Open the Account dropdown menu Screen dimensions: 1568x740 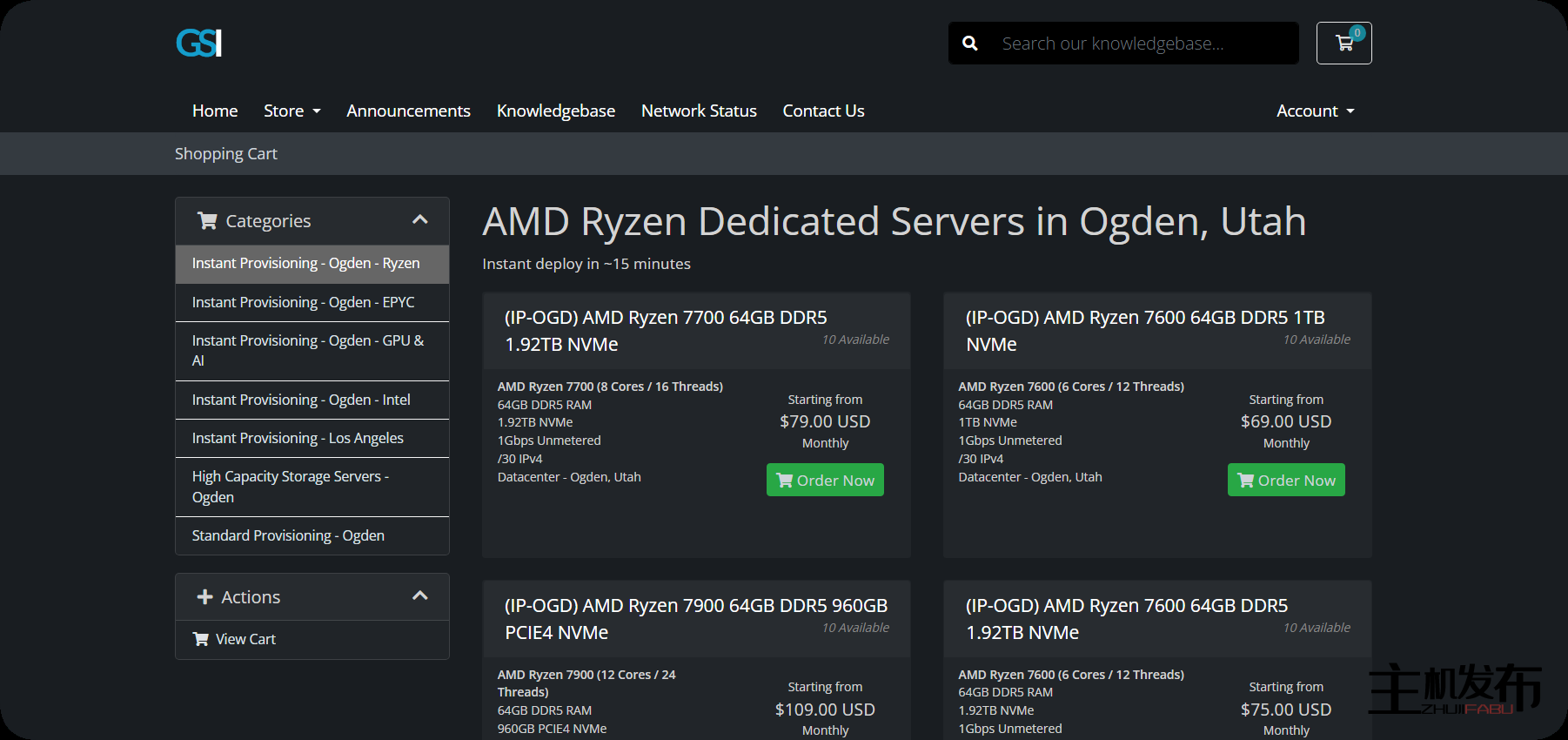coord(1316,111)
